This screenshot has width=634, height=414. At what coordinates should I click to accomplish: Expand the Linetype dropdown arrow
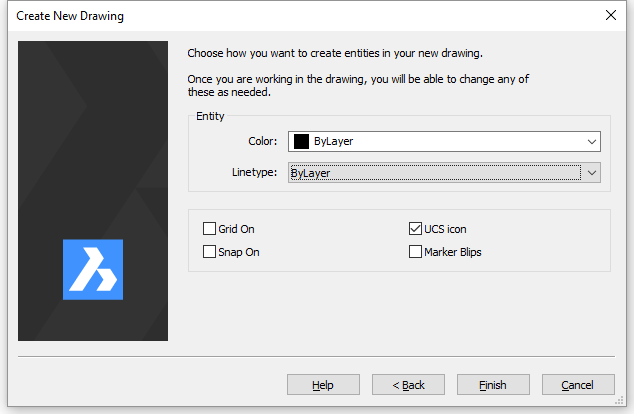pyautogui.click(x=592, y=173)
